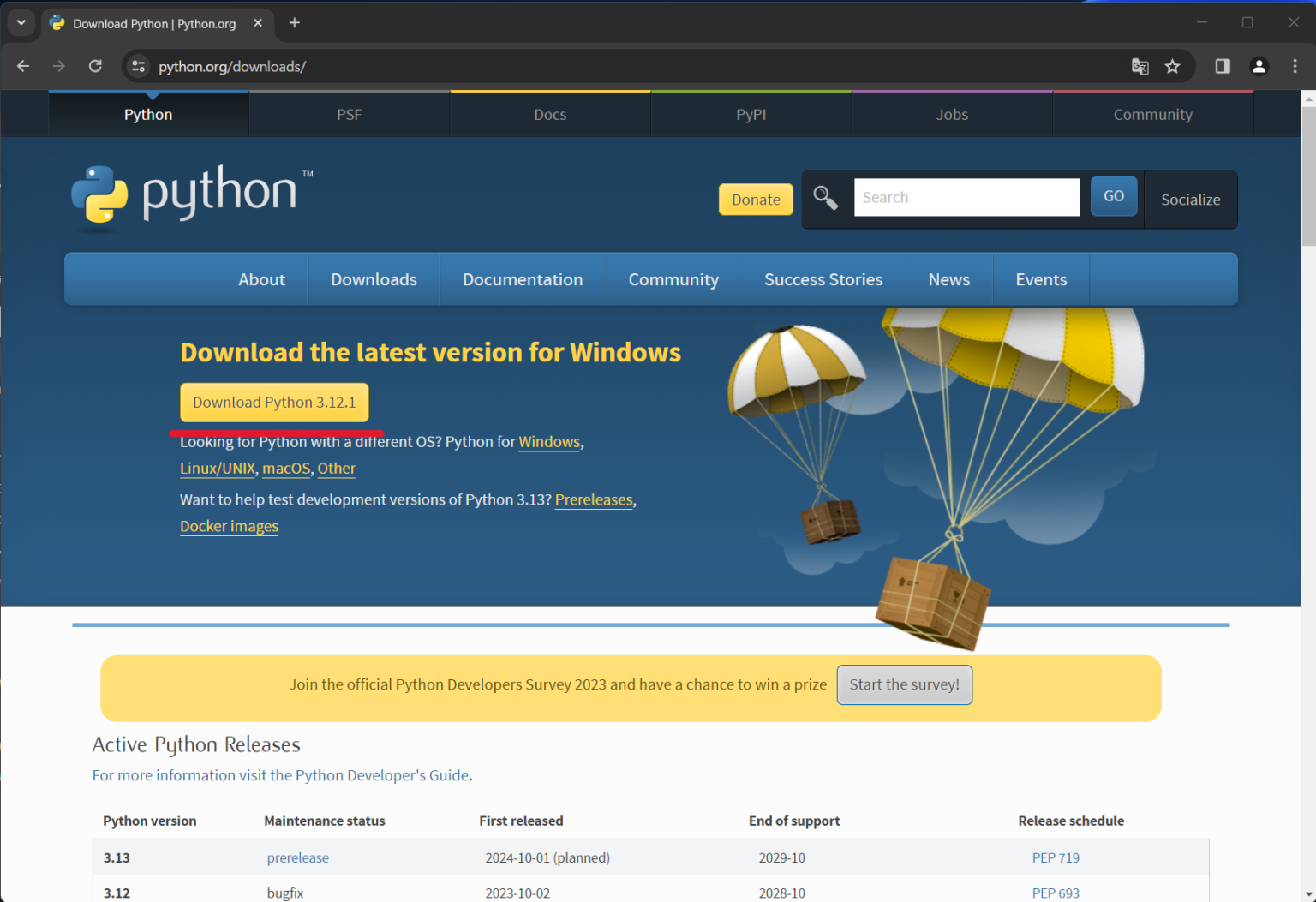Open a new browser tab

(295, 23)
